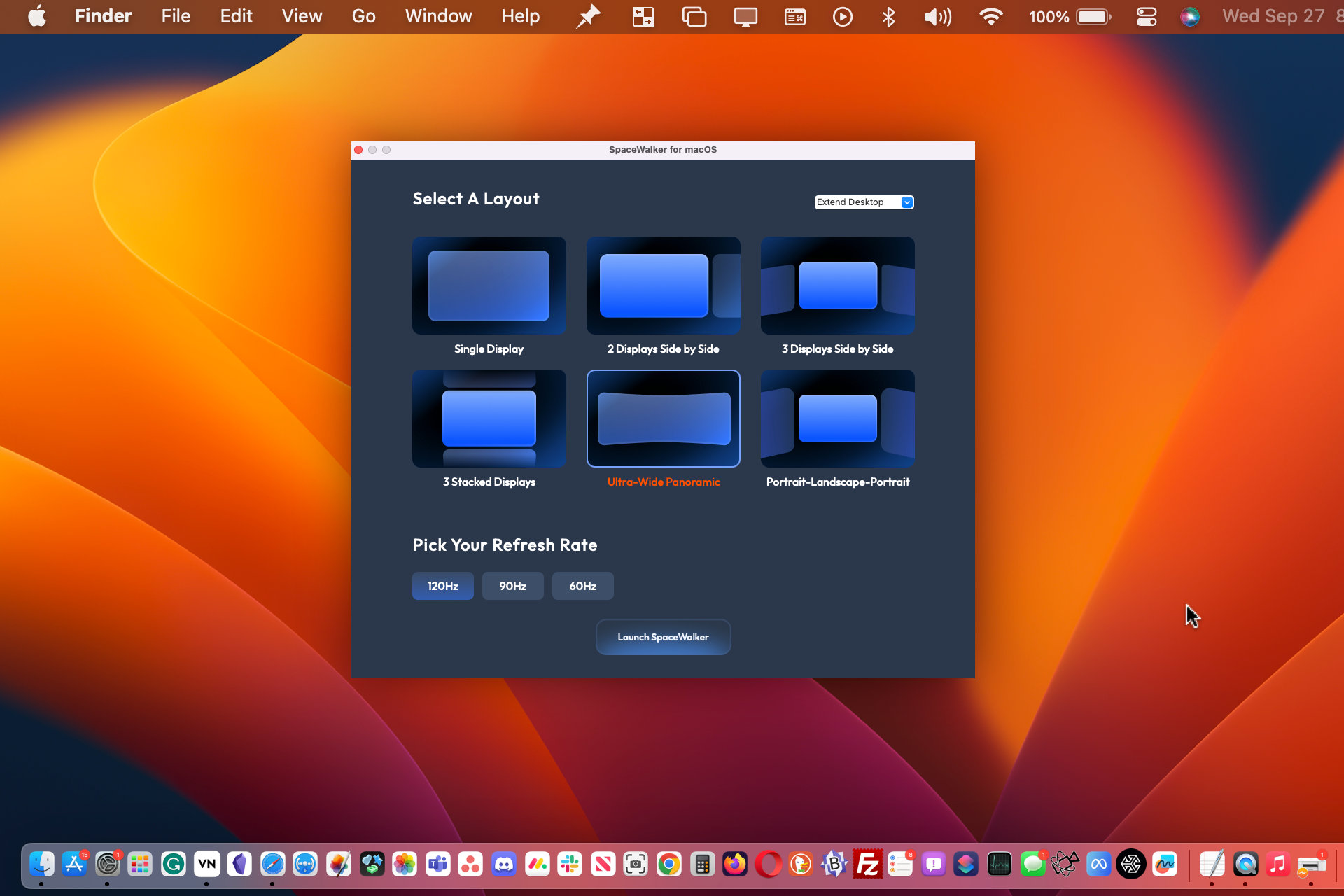Open the Edit menu
This screenshot has height=896, width=1344.
pos(236,16)
